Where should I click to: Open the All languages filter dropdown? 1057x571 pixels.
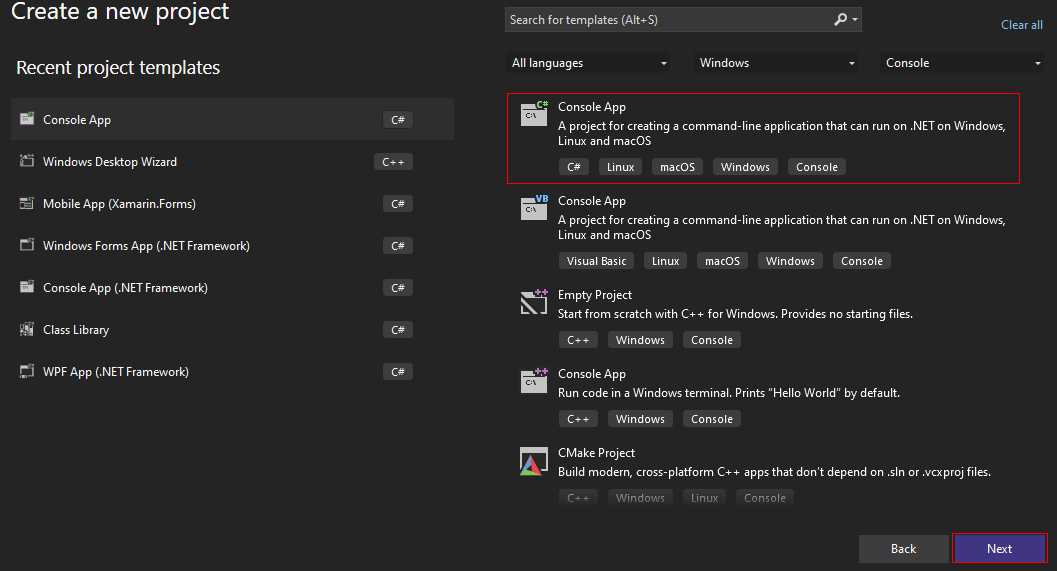pos(588,63)
